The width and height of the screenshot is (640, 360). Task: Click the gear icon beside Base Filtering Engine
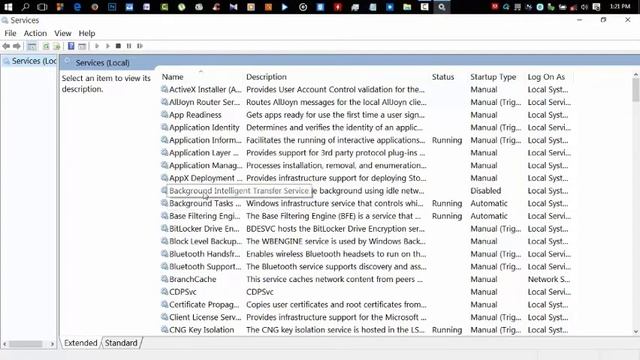[x=164, y=216]
